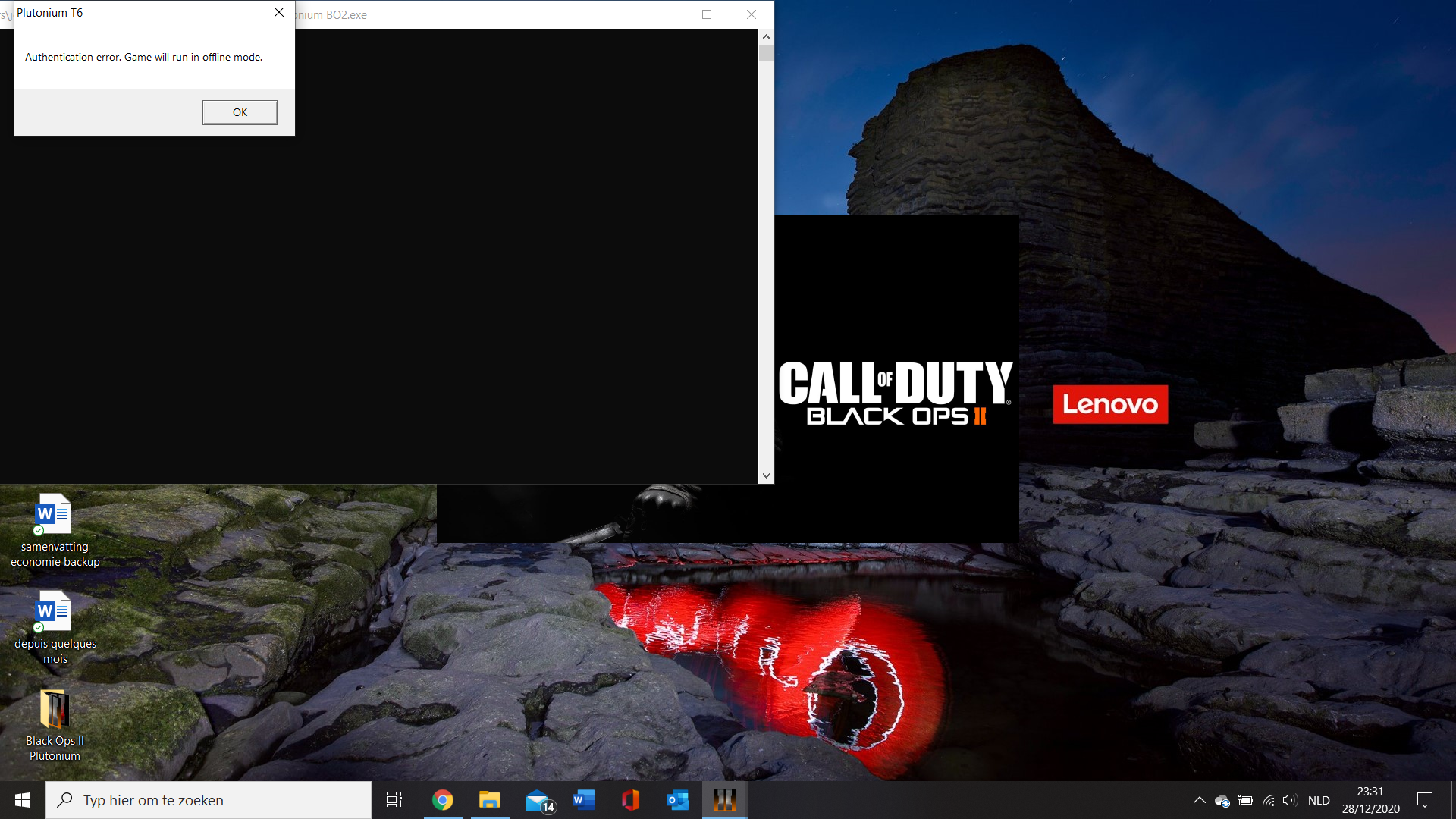The height and width of the screenshot is (819, 1456).
Task: Select depuis quelques mois Word document
Action: click(55, 627)
